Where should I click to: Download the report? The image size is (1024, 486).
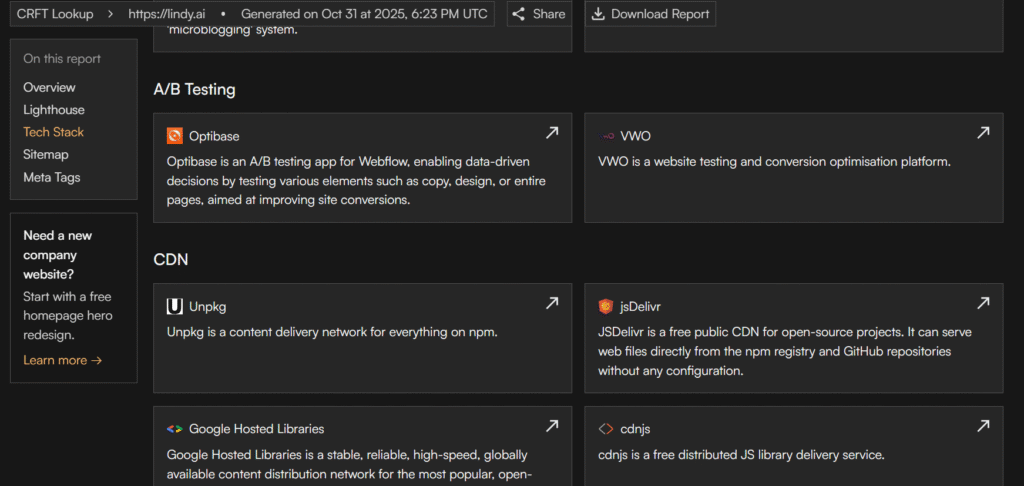coord(650,14)
